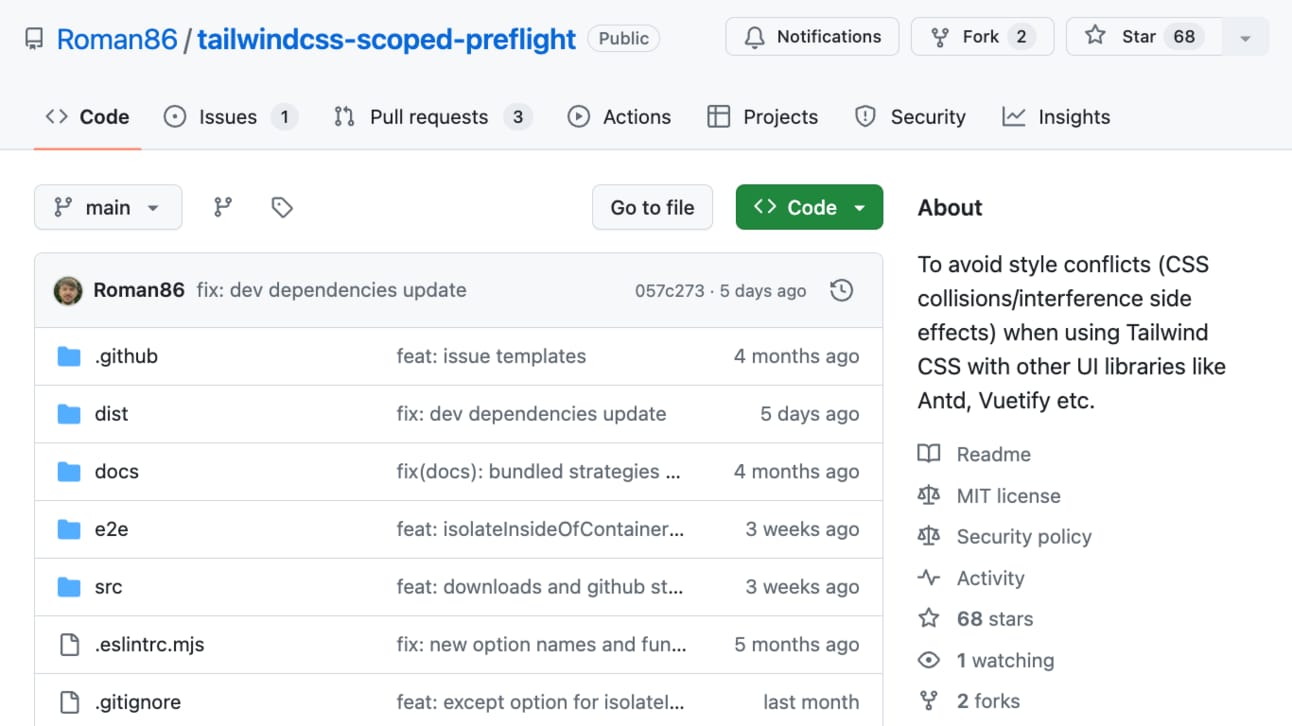Open the dist folder
1292x726 pixels.
pyautogui.click(x=111, y=414)
